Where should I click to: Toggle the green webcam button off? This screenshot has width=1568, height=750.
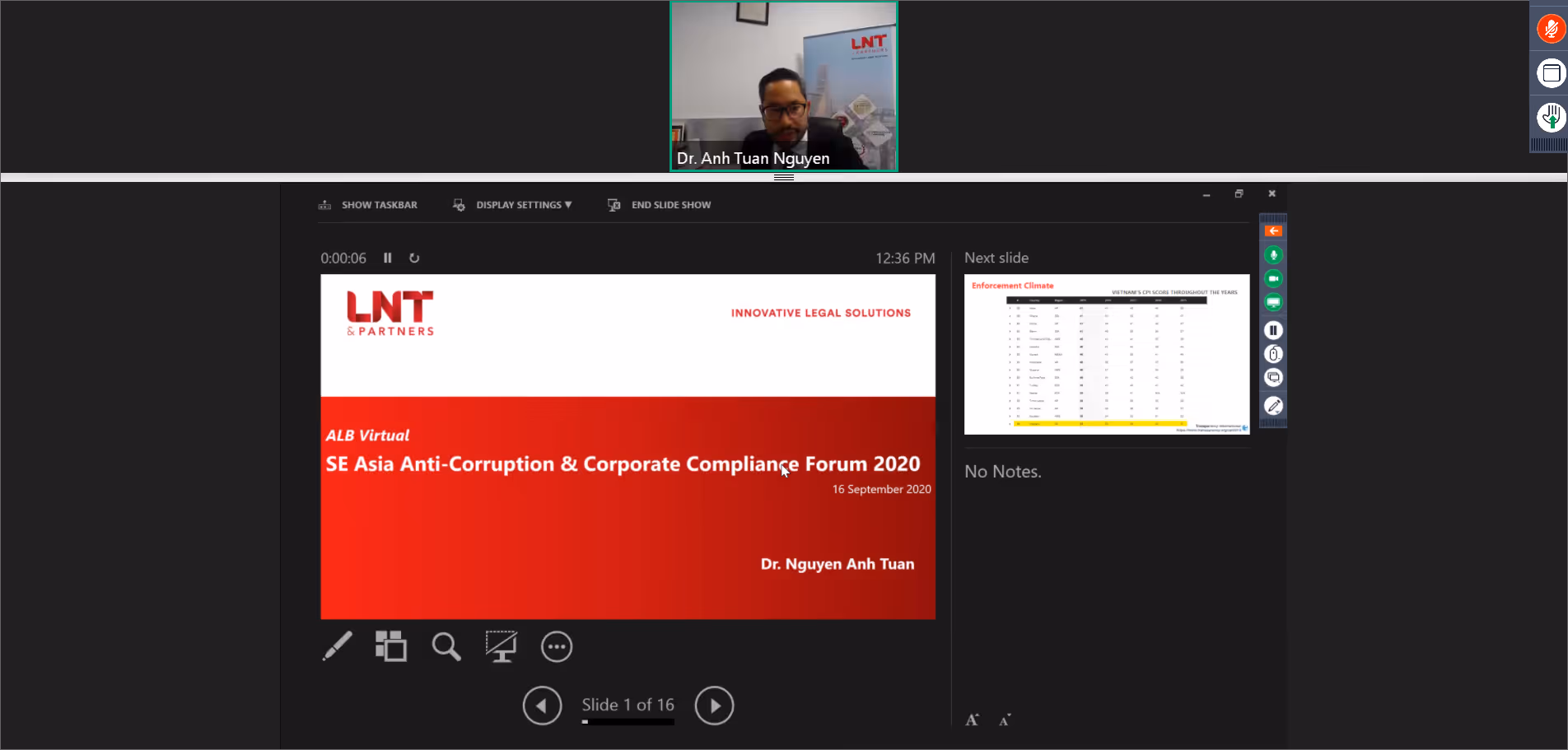pos(1273,278)
